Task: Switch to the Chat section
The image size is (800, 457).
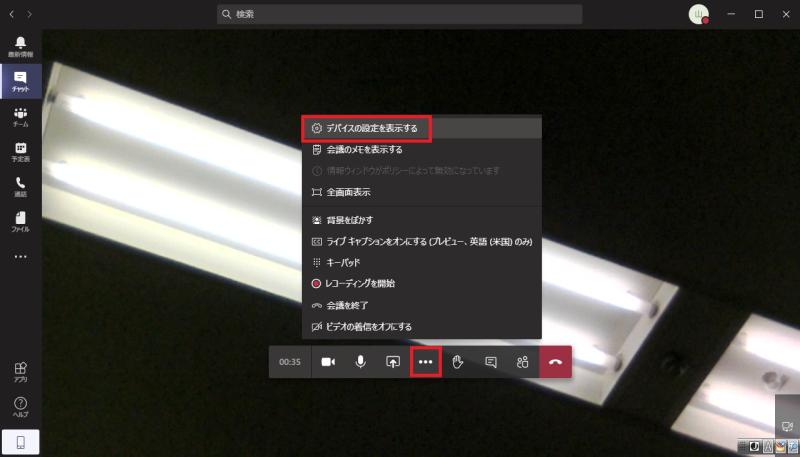Action: click(x=20, y=82)
